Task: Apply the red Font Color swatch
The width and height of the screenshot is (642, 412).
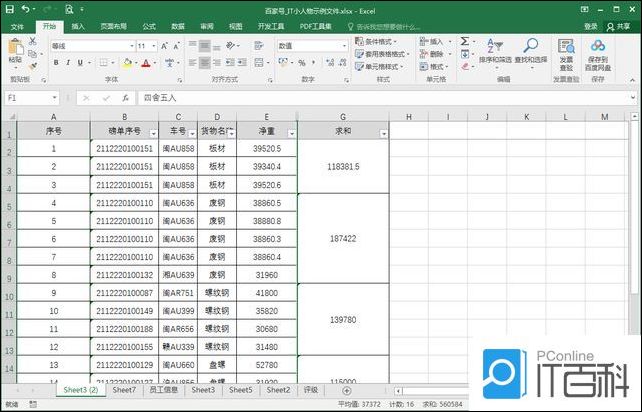Action: (x=146, y=63)
